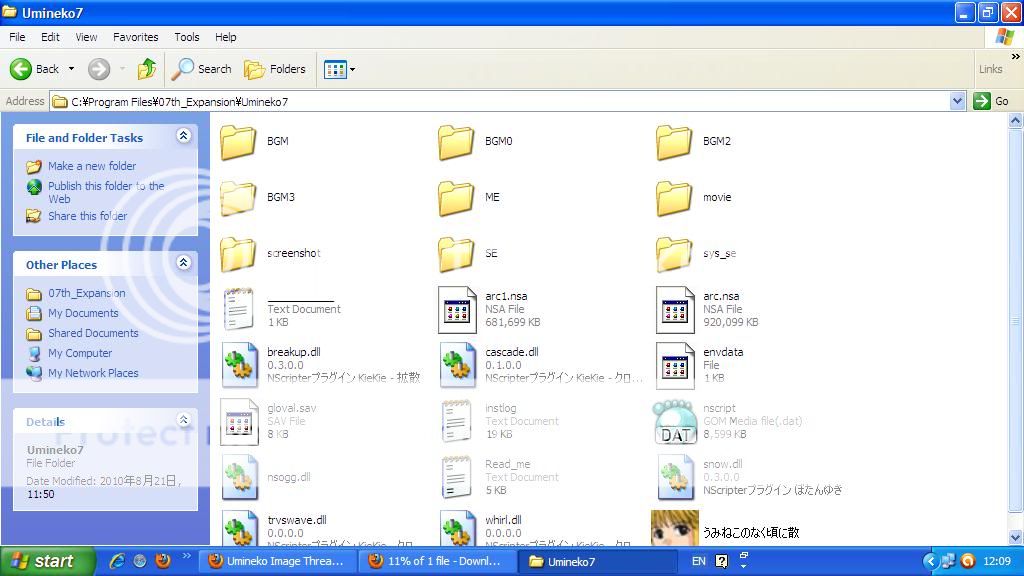
Task: Open the screenshot folder icon
Action: point(238,254)
